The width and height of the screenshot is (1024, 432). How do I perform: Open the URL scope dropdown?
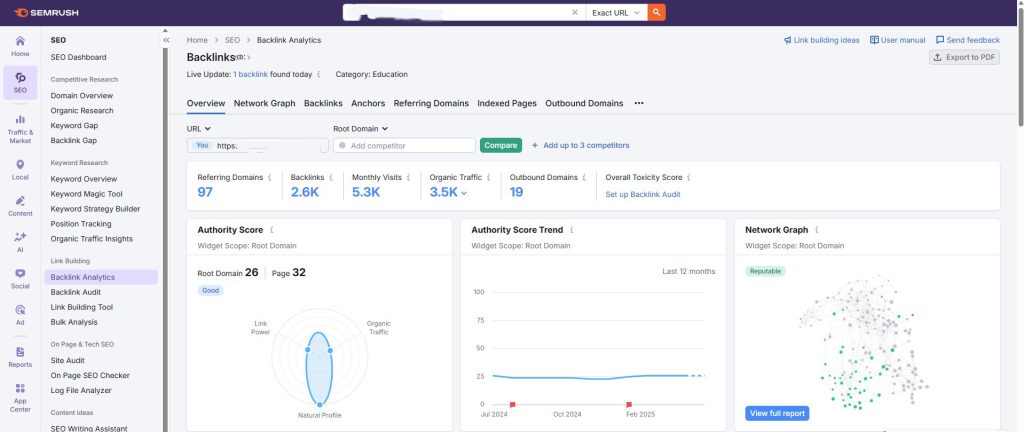pyautogui.click(x=199, y=128)
